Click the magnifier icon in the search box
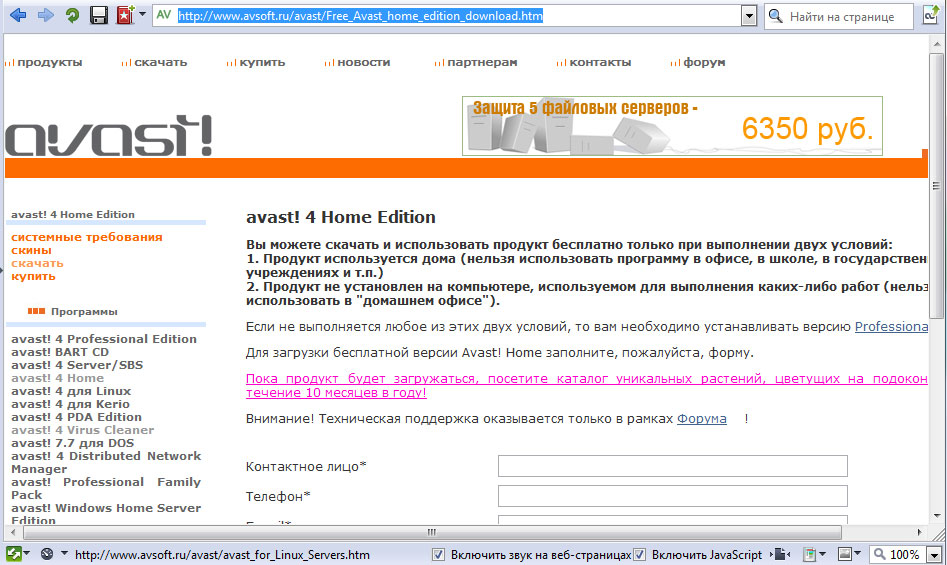Image resolution: width=947 pixels, height=565 pixels. pos(775,16)
